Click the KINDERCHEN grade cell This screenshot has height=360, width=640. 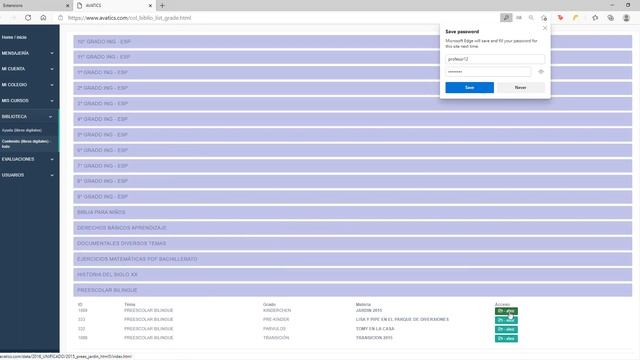(277, 311)
